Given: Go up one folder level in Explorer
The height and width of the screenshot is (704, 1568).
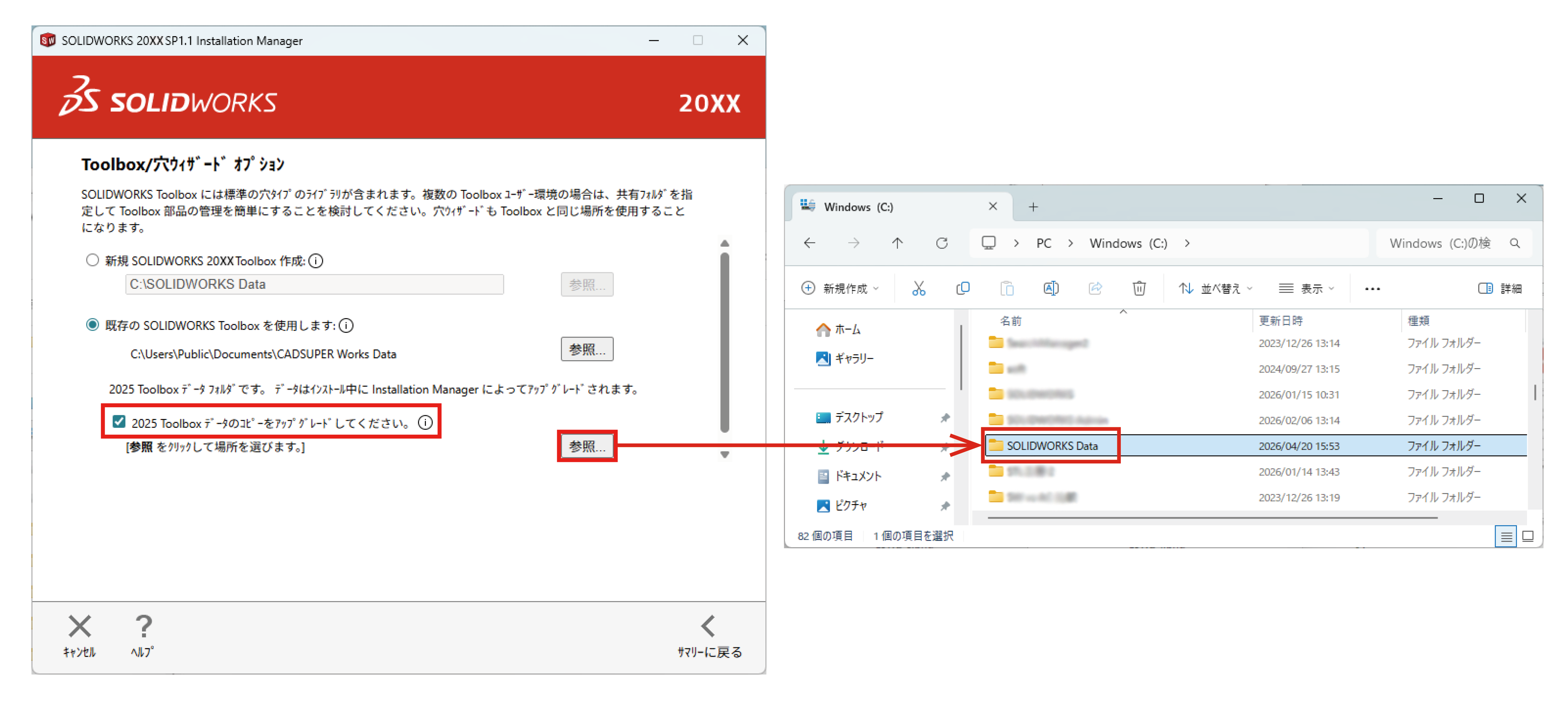Looking at the screenshot, I should pyautogui.click(x=897, y=243).
